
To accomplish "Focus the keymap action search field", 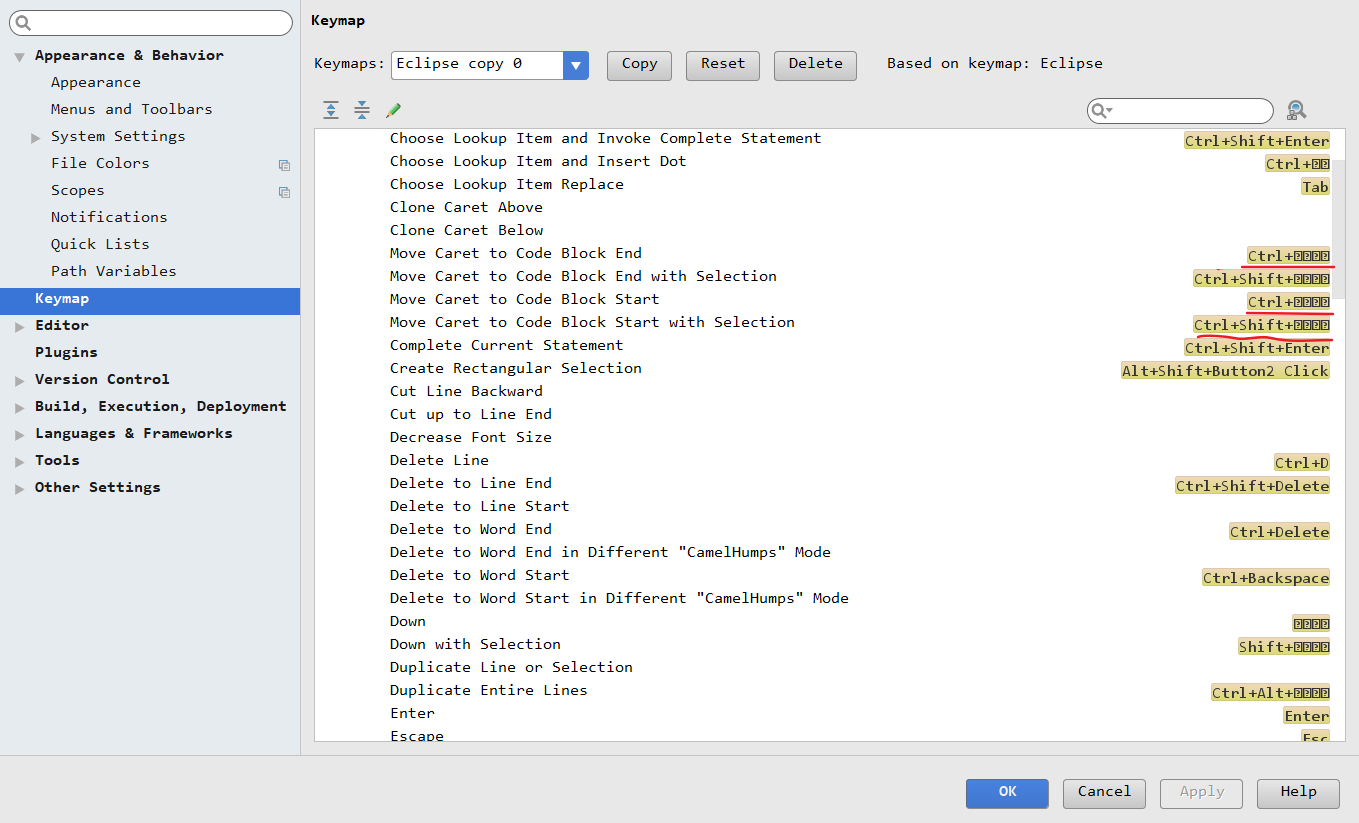I will pyautogui.click(x=1180, y=110).
